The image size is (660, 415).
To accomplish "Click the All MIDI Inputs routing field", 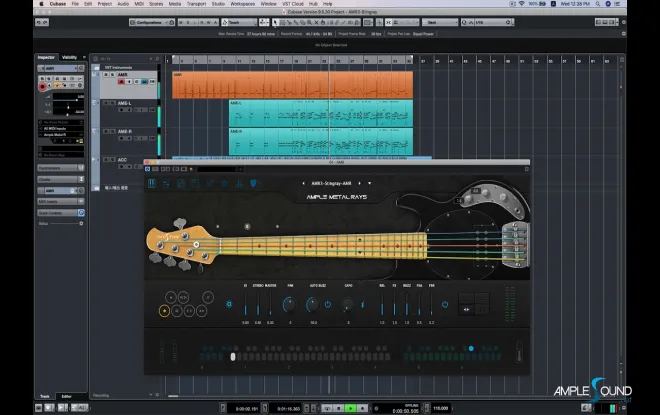I will 61,128.
